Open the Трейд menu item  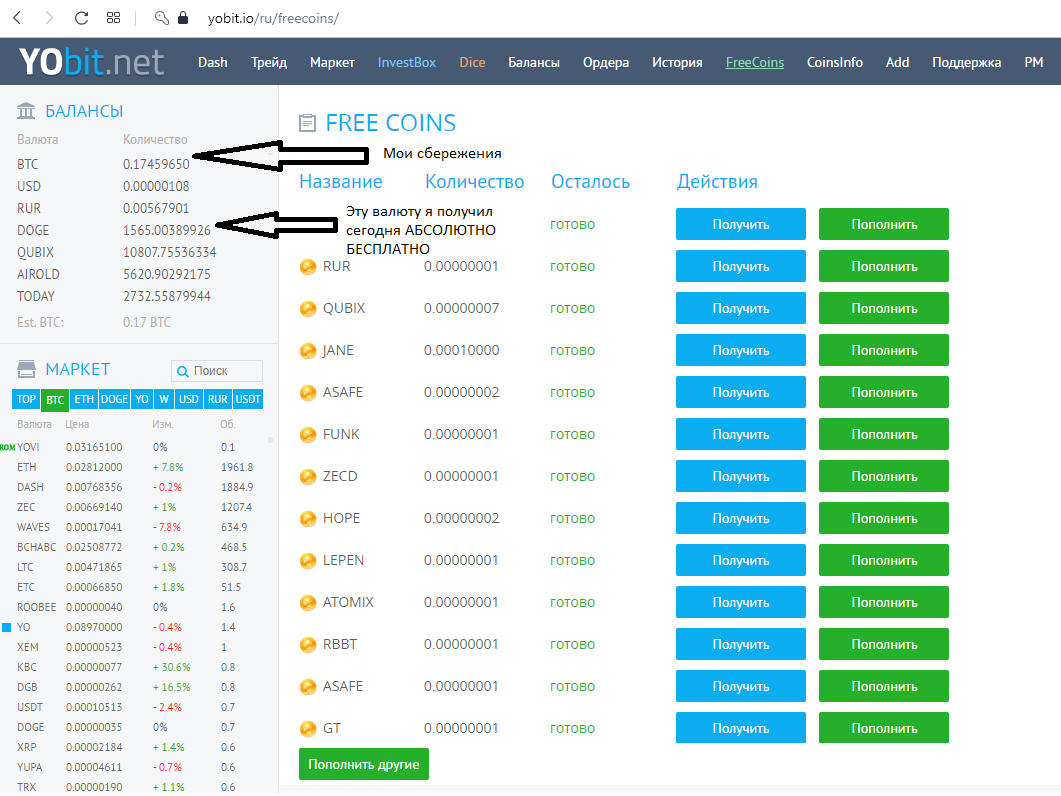point(269,62)
